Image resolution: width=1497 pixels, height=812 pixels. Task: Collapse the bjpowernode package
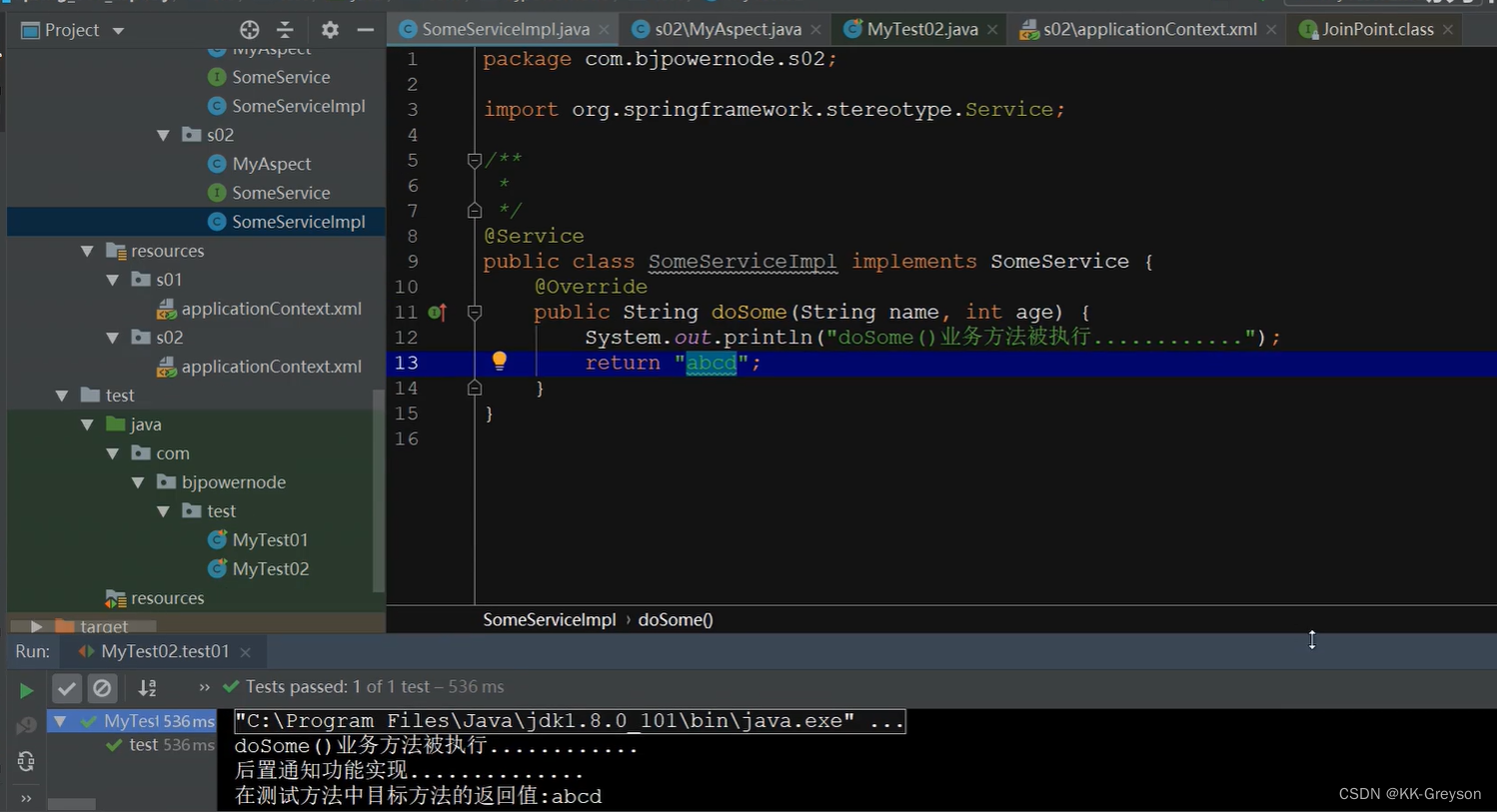coord(139,482)
